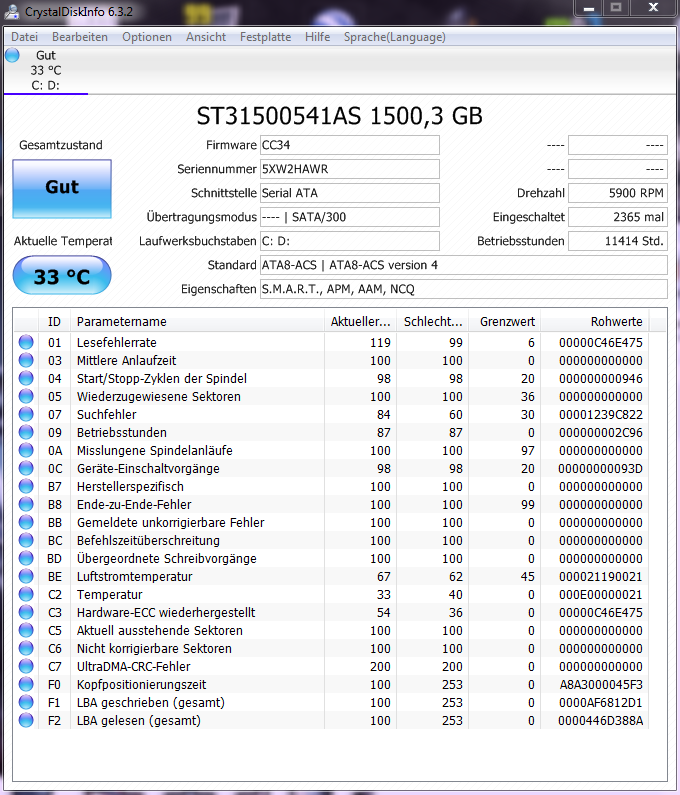Click the status orb for Gemeldete unkorrigierbare Fehler
The height and width of the screenshot is (795, 680).
[26, 522]
